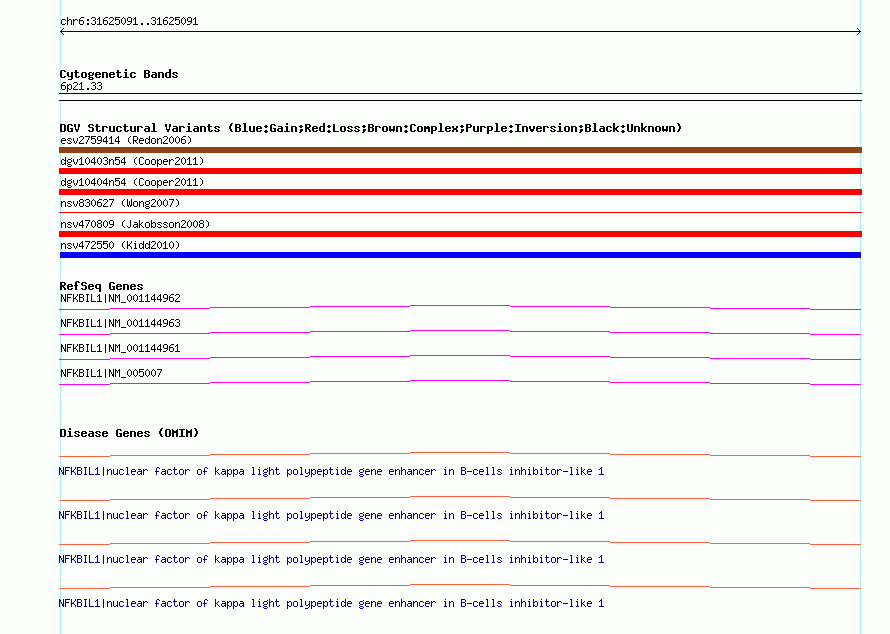Screen dimensions: 890x634
Task: Open the NFKBIL1|NM_001144961 transcript label
Action: tap(120, 349)
